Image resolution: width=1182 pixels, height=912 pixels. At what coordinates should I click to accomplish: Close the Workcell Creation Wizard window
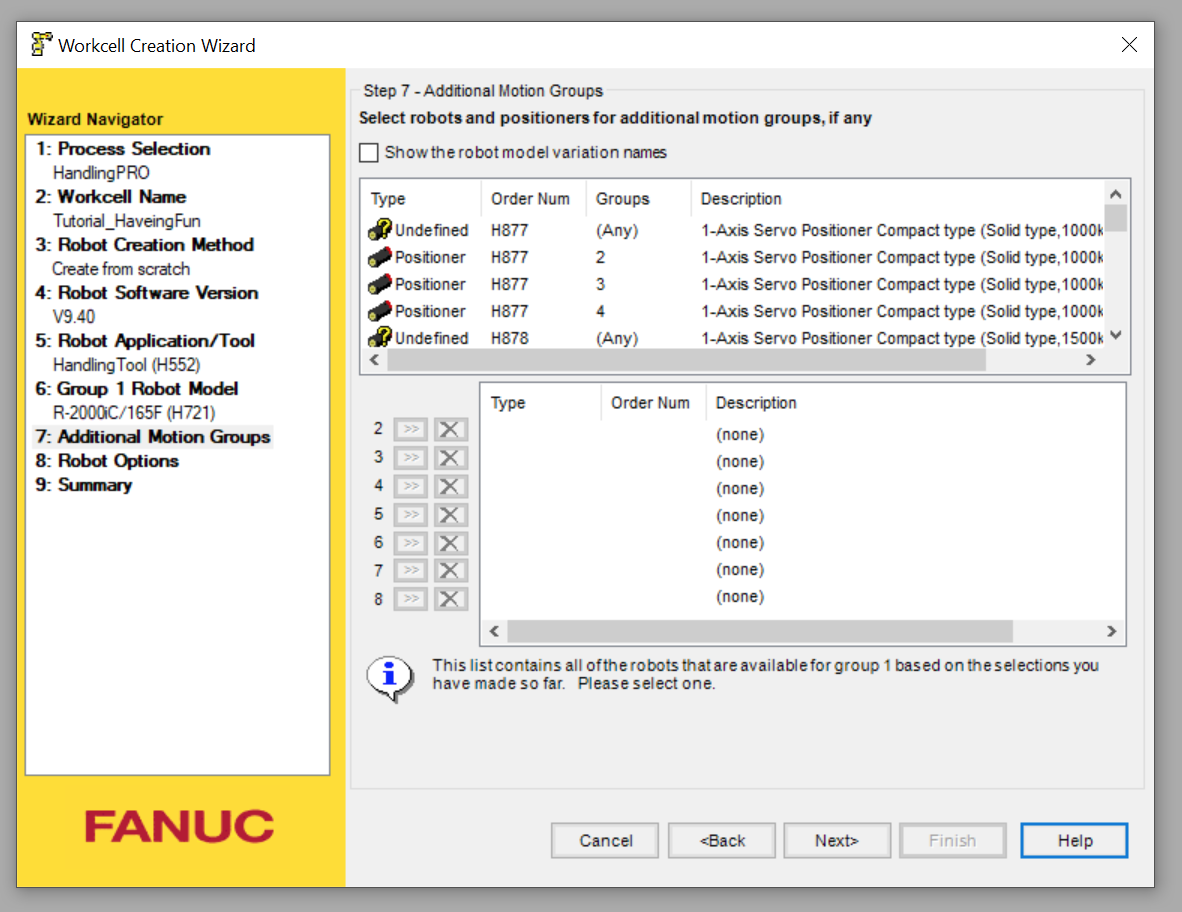pyautogui.click(x=1128, y=44)
